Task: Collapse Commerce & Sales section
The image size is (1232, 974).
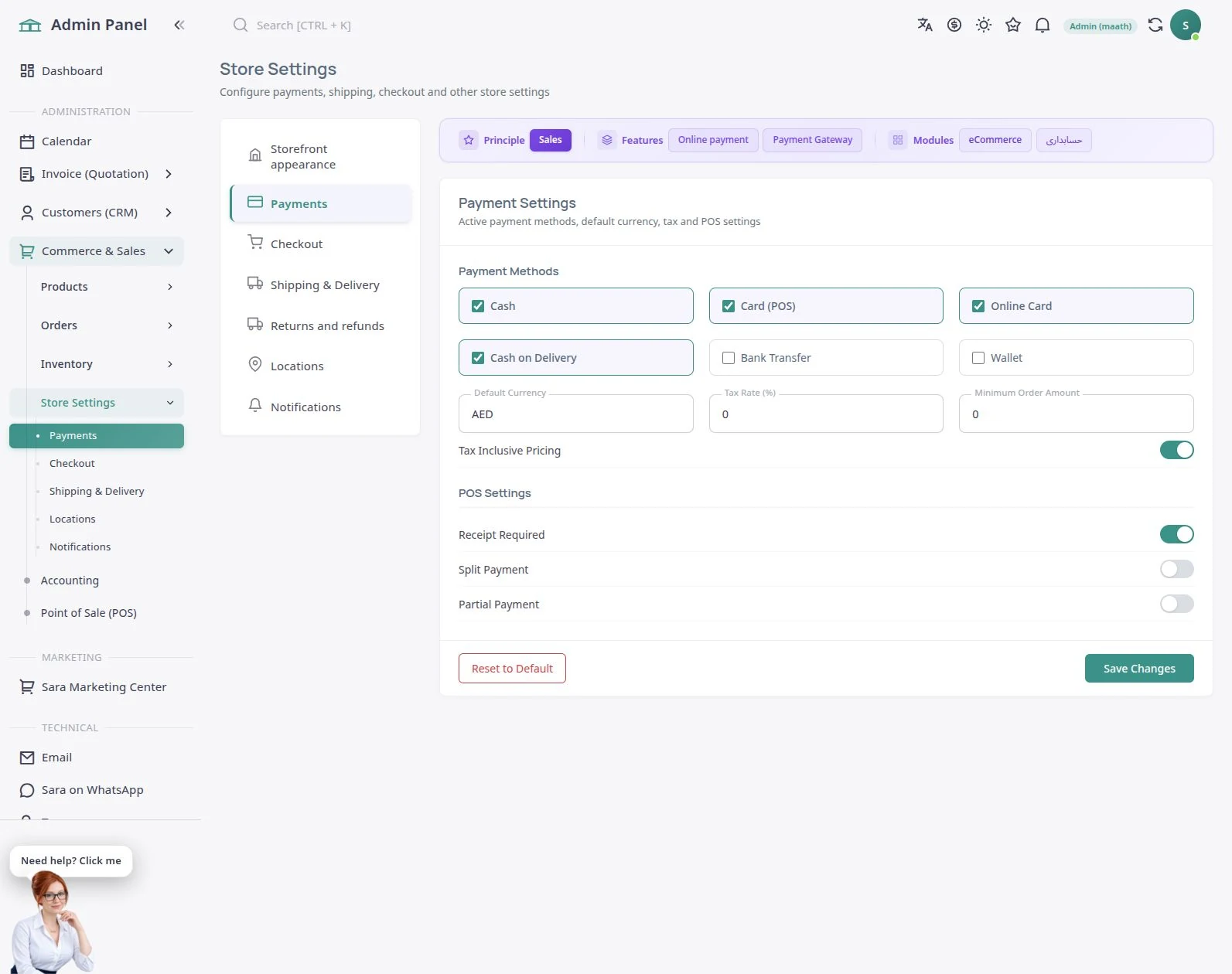Action: [97, 251]
